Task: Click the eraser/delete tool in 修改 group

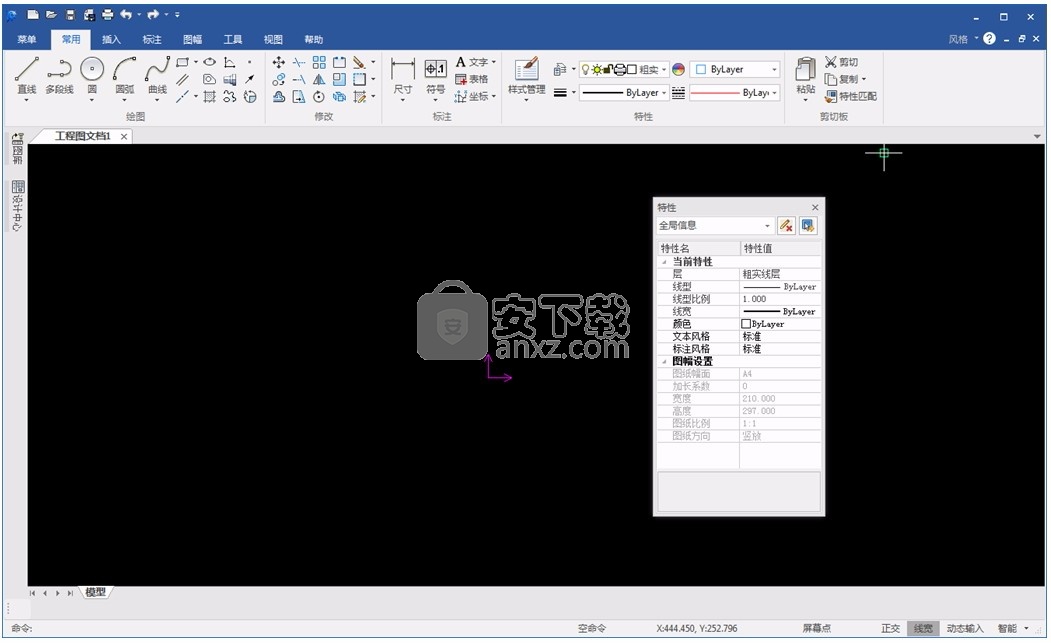Action: pos(359,62)
